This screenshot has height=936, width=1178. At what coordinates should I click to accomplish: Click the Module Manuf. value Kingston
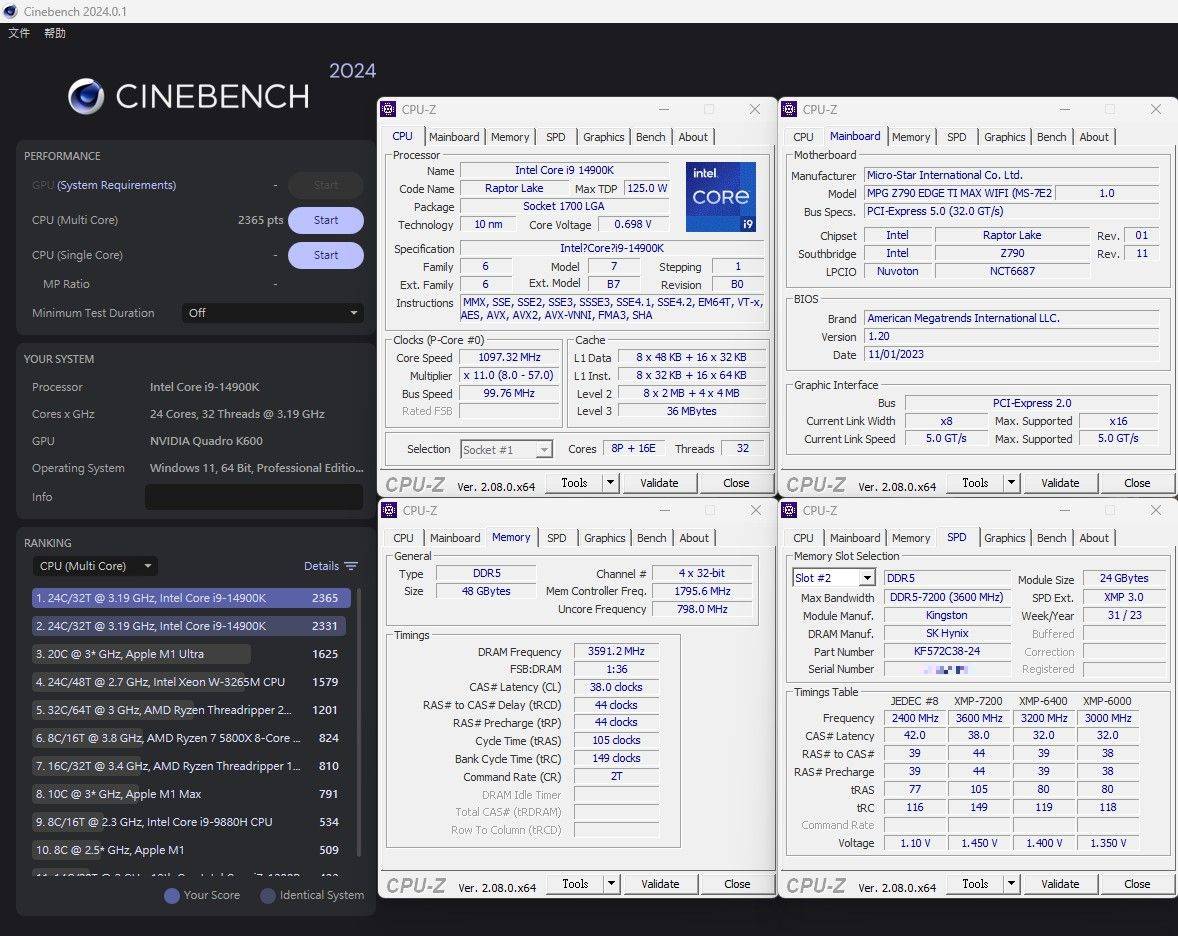tap(947, 615)
